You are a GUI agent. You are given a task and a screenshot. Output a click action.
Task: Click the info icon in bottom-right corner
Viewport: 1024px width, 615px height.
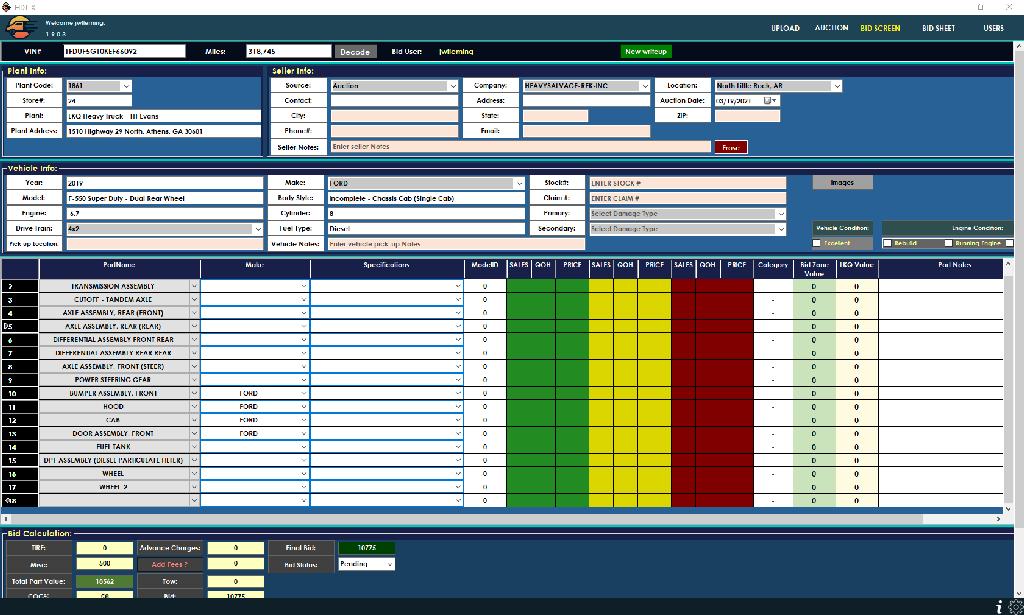point(998,606)
